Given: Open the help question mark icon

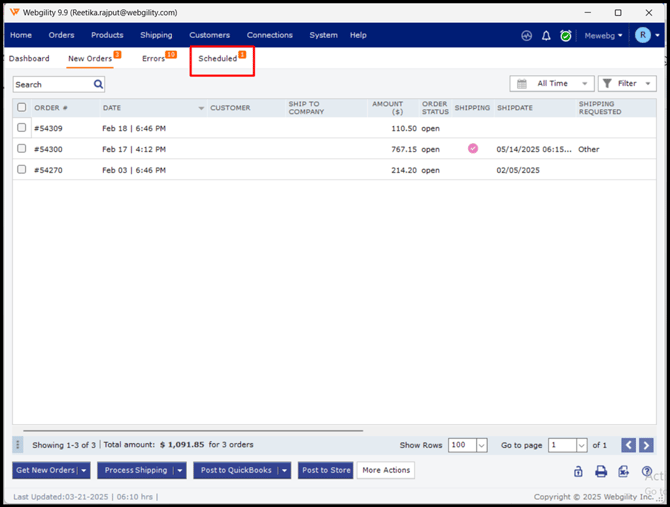Looking at the screenshot, I should 647,471.
